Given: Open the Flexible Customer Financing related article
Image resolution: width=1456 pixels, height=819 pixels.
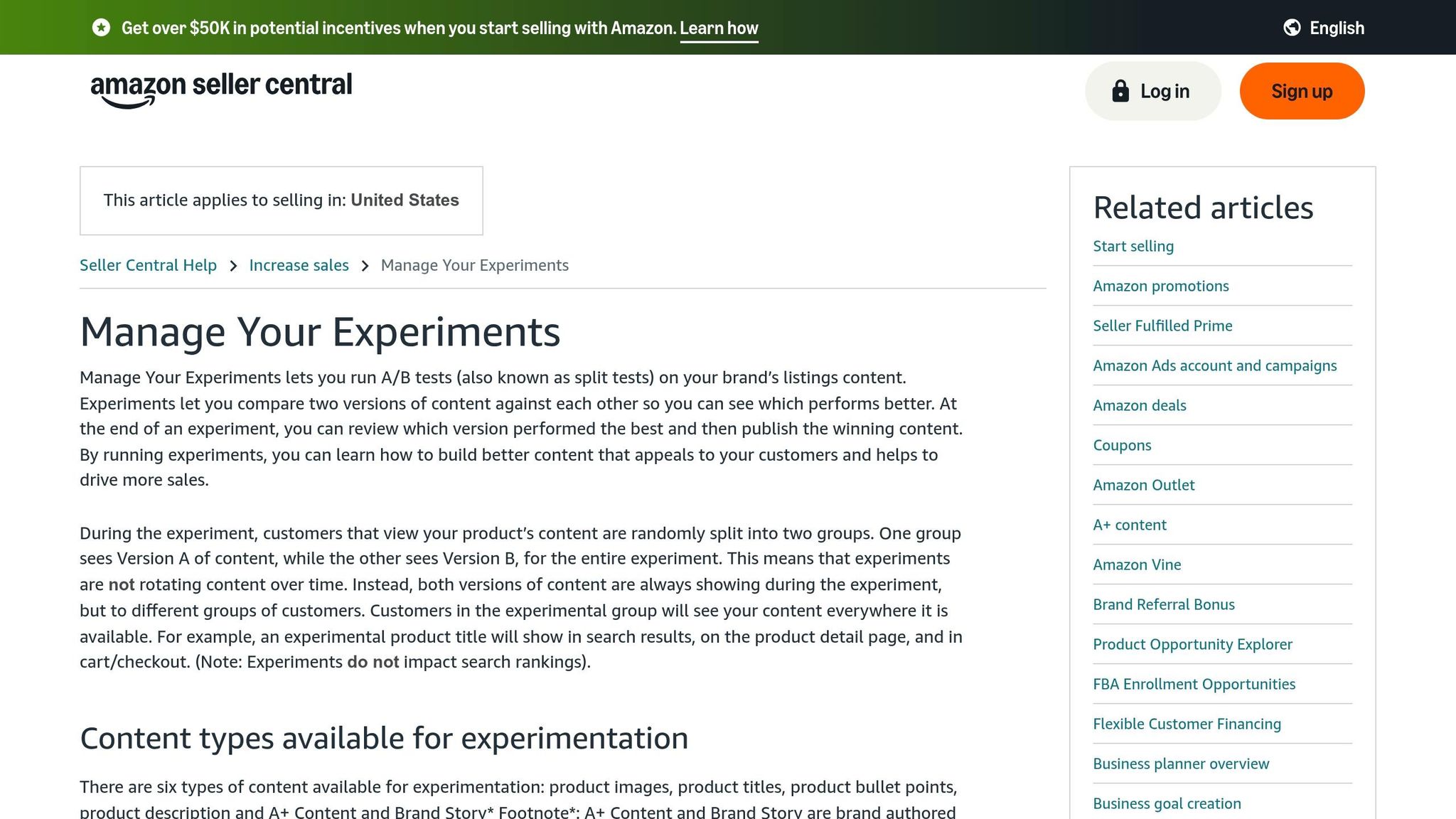Looking at the screenshot, I should [x=1187, y=724].
